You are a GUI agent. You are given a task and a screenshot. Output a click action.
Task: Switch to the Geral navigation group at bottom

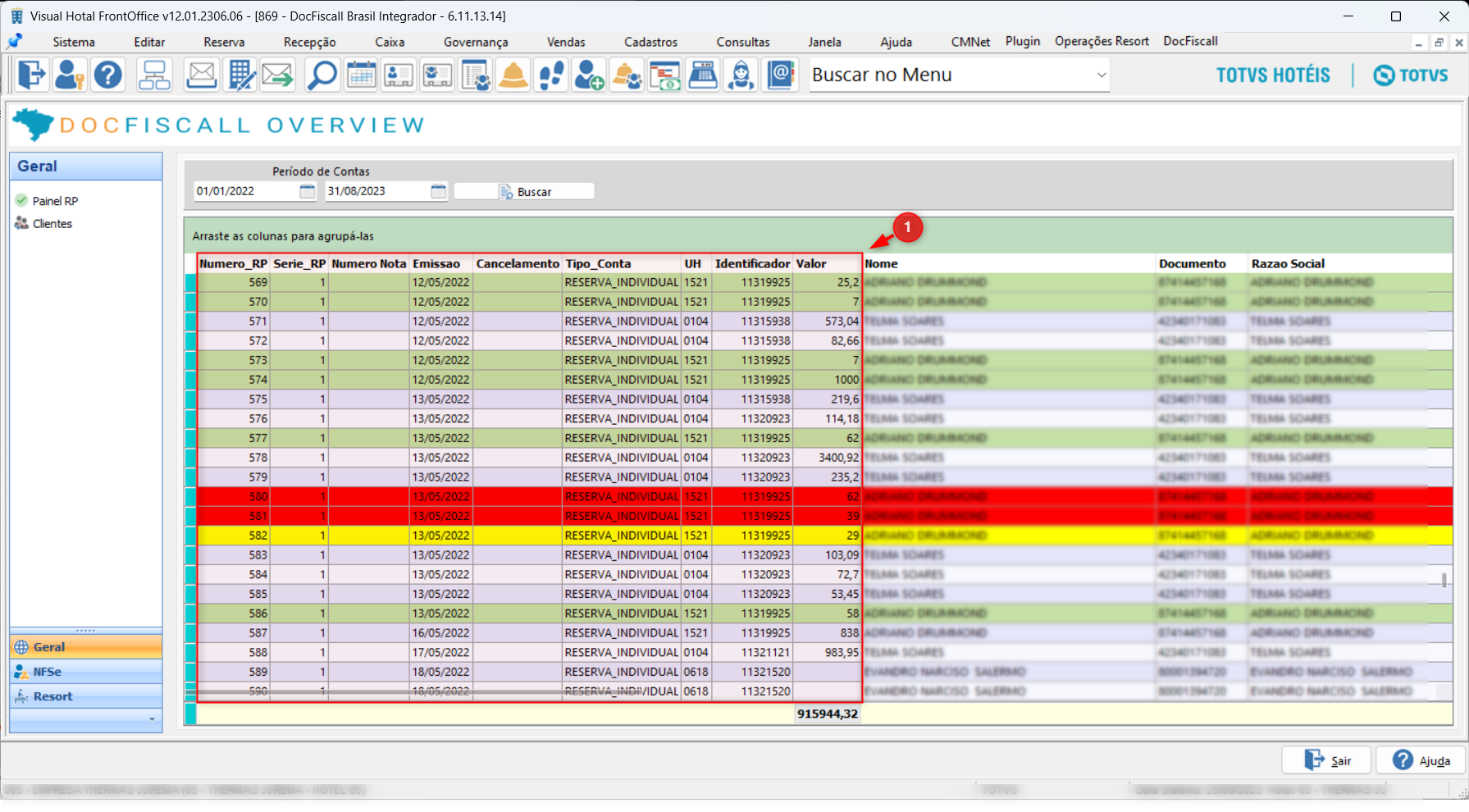coord(86,647)
